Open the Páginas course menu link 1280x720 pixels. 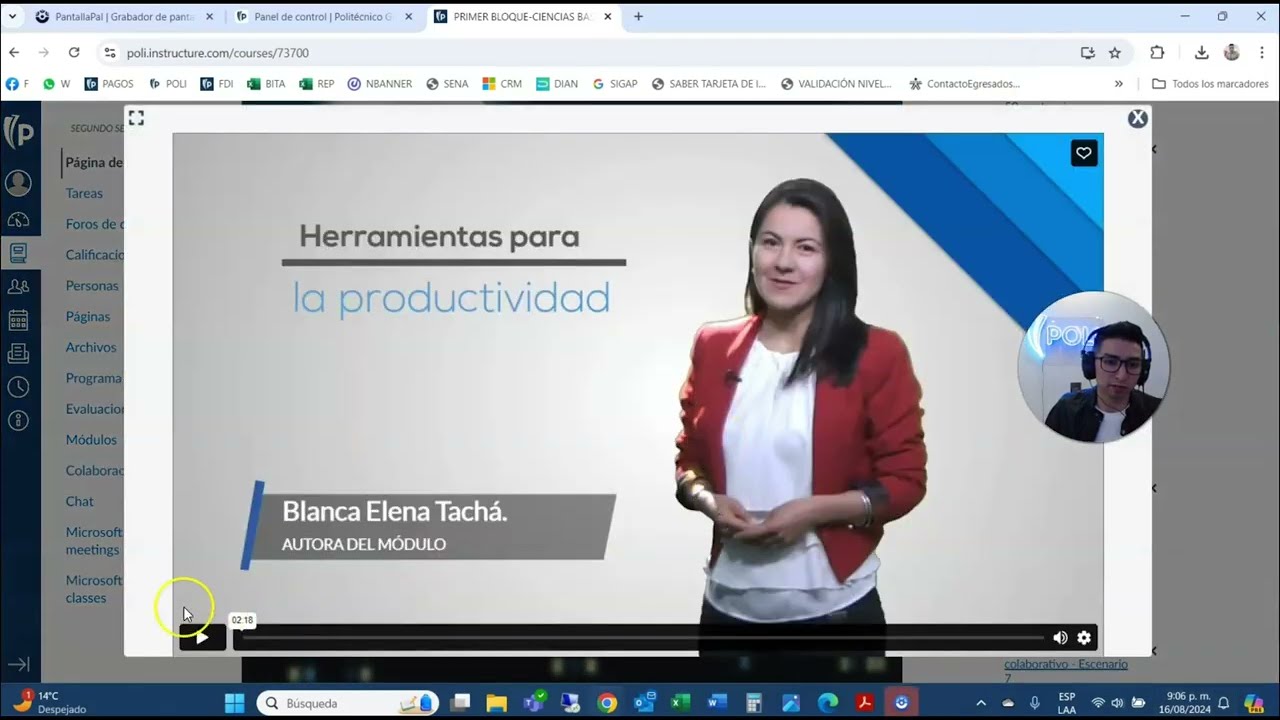click(x=88, y=316)
